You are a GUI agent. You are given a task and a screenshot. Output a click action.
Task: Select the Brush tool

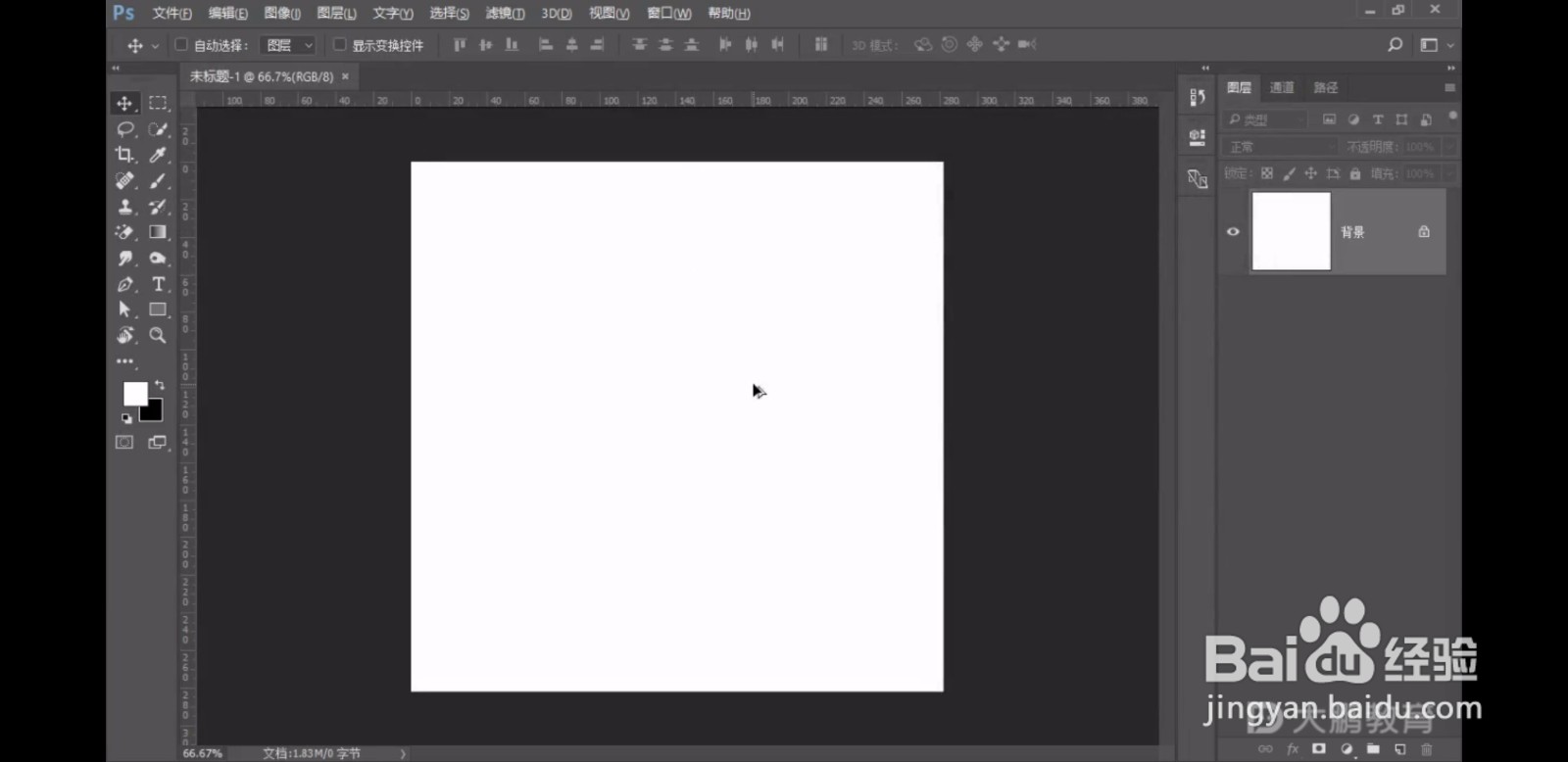(x=158, y=180)
